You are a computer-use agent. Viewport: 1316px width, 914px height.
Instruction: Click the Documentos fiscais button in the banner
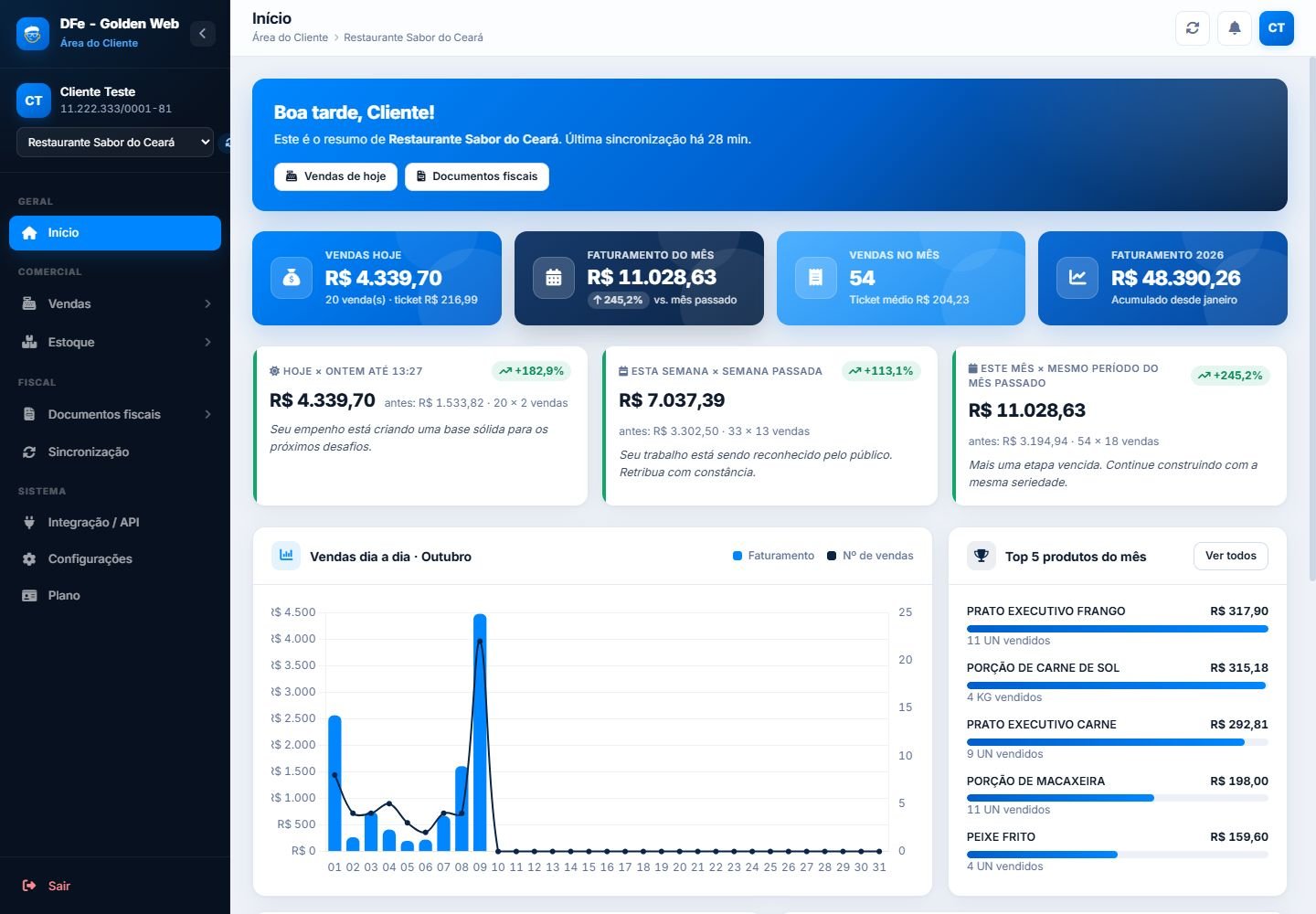pos(477,176)
